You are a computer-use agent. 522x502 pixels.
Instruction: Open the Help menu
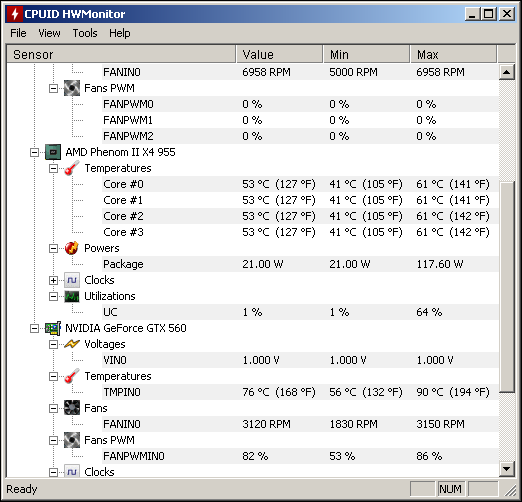click(x=120, y=33)
